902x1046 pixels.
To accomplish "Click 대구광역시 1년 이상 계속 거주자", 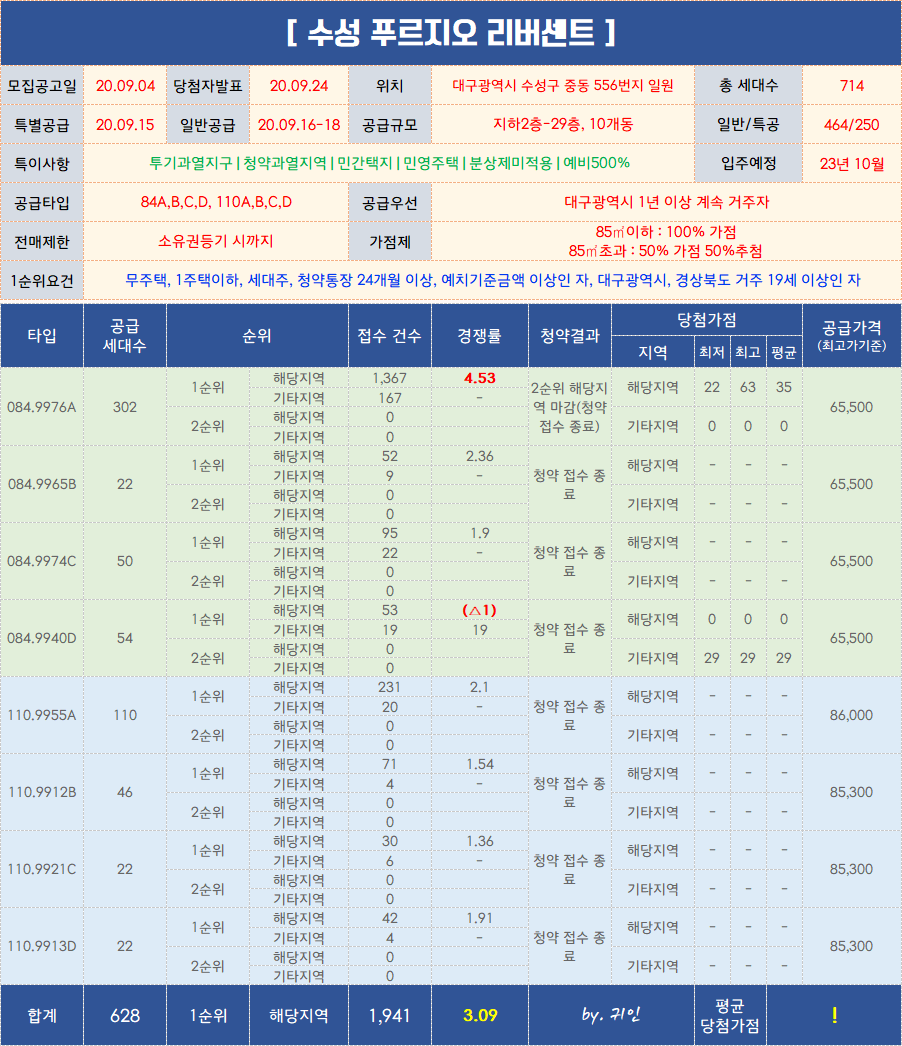I will tap(666, 202).
